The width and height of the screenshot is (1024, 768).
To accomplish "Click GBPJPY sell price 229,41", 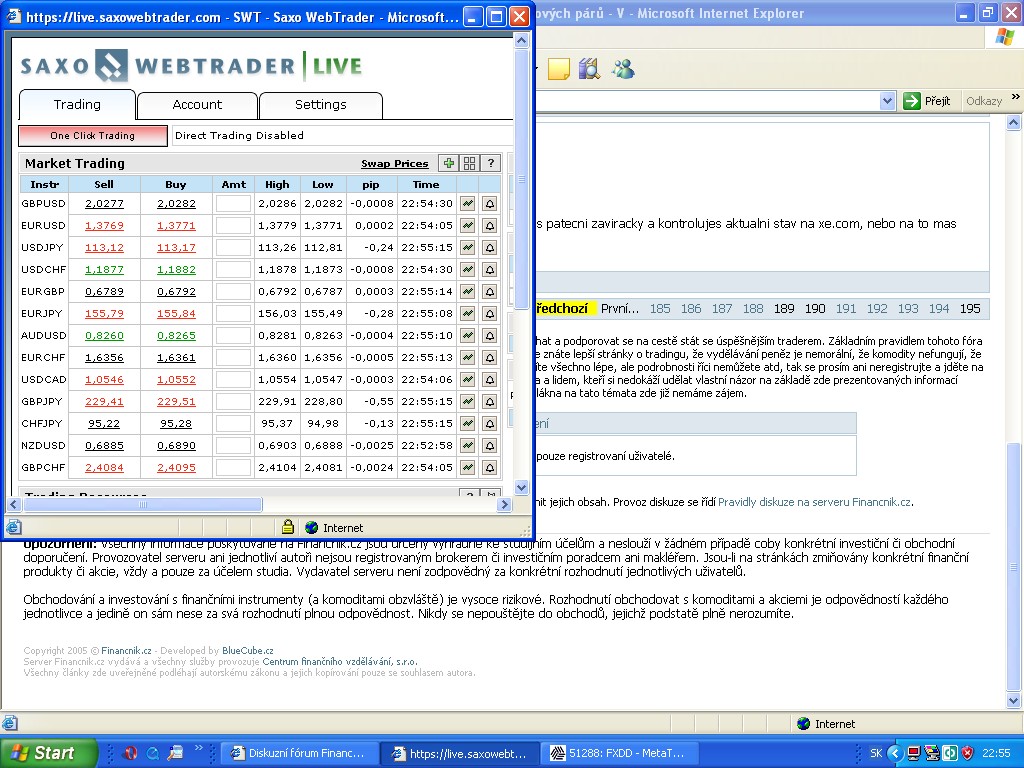I will click(x=104, y=402).
